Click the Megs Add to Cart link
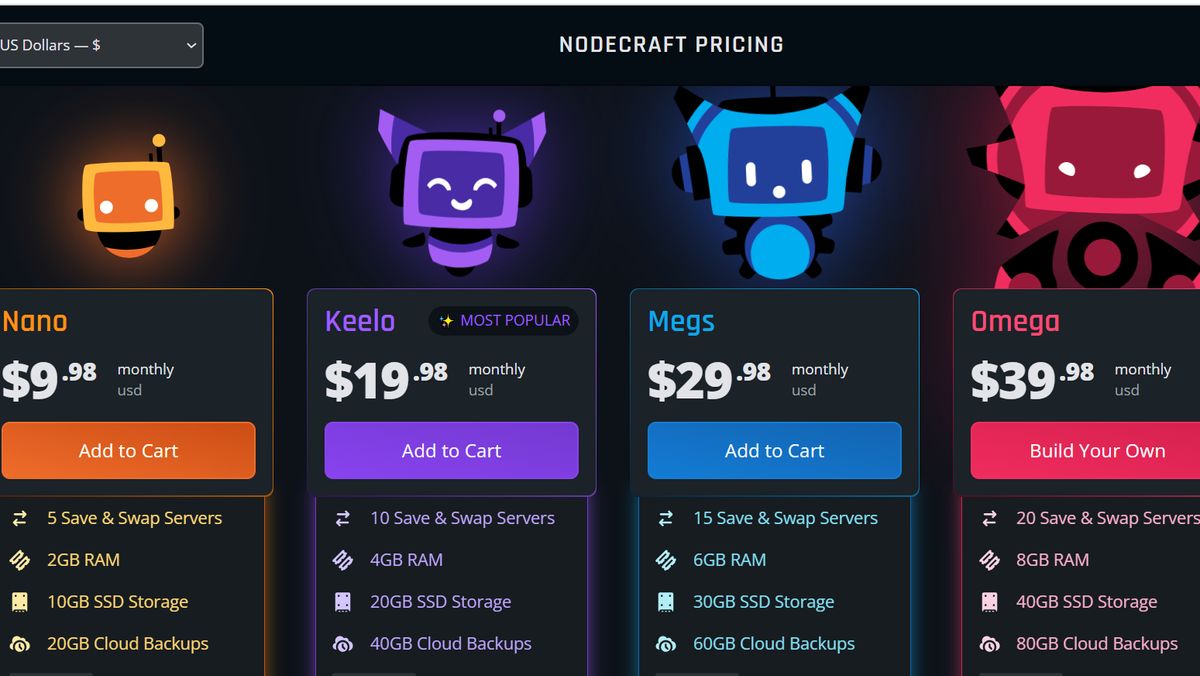This screenshot has height=676, width=1200. [774, 450]
